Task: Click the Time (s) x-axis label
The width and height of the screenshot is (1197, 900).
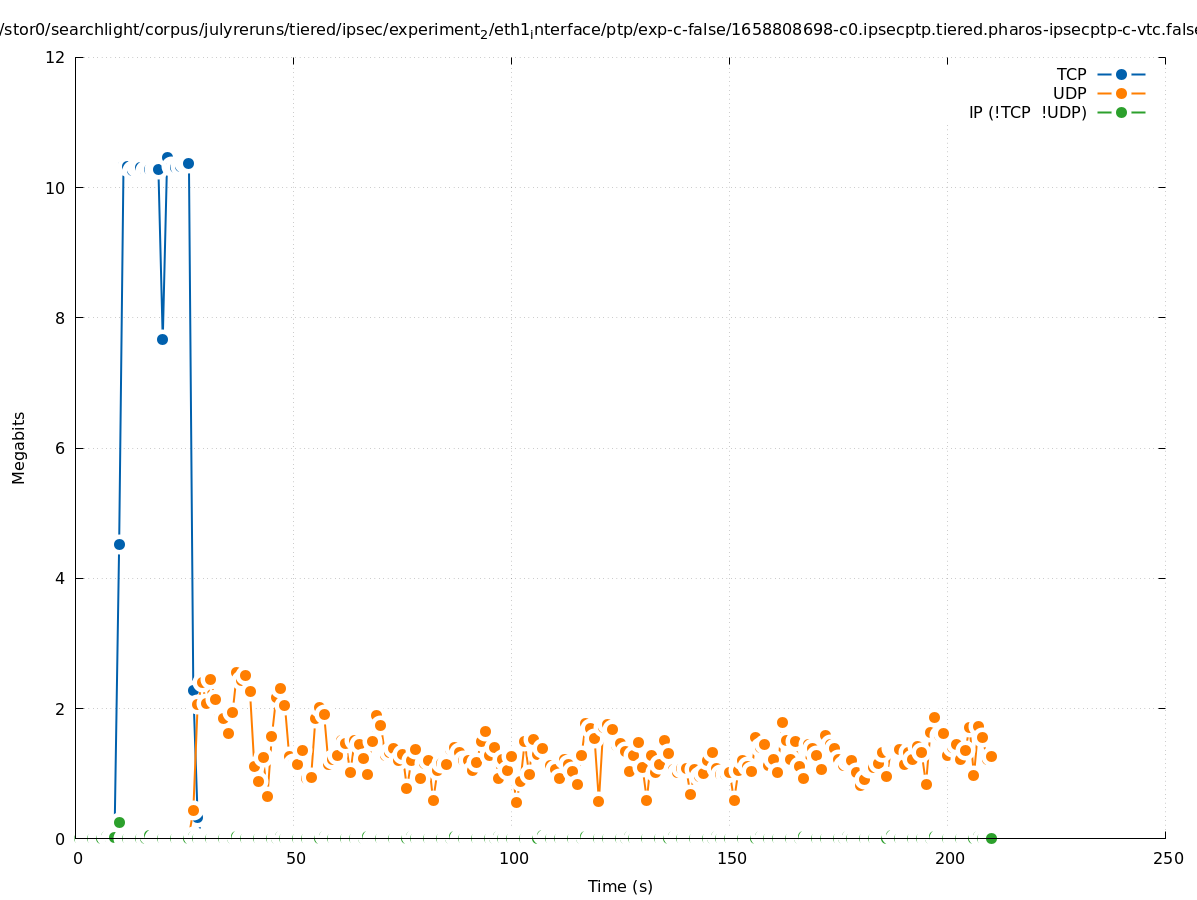Action: pyautogui.click(x=620, y=886)
